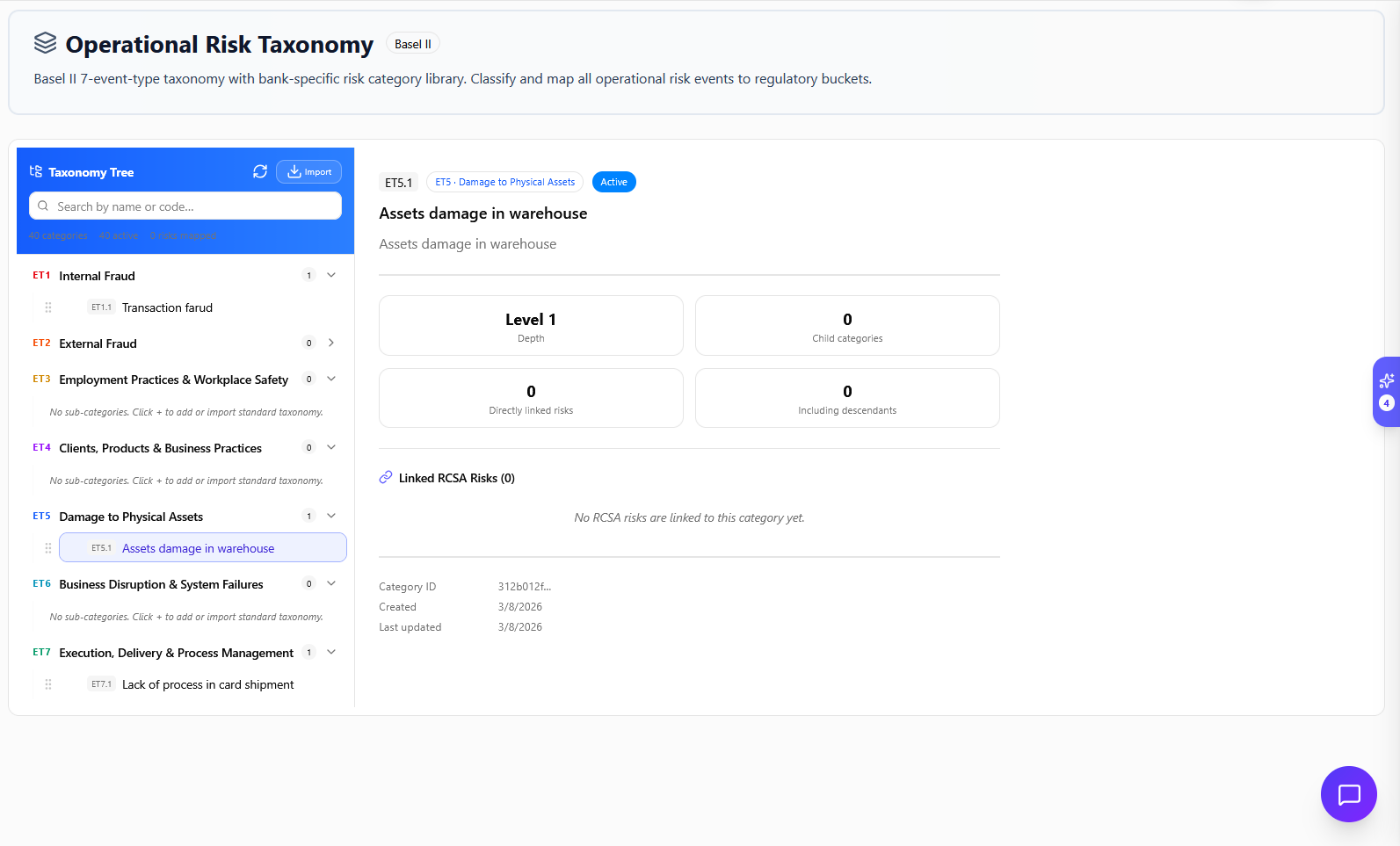Collapse Damage to Physical Assets chevron
This screenshot has height=846, width=1400.
331,516
